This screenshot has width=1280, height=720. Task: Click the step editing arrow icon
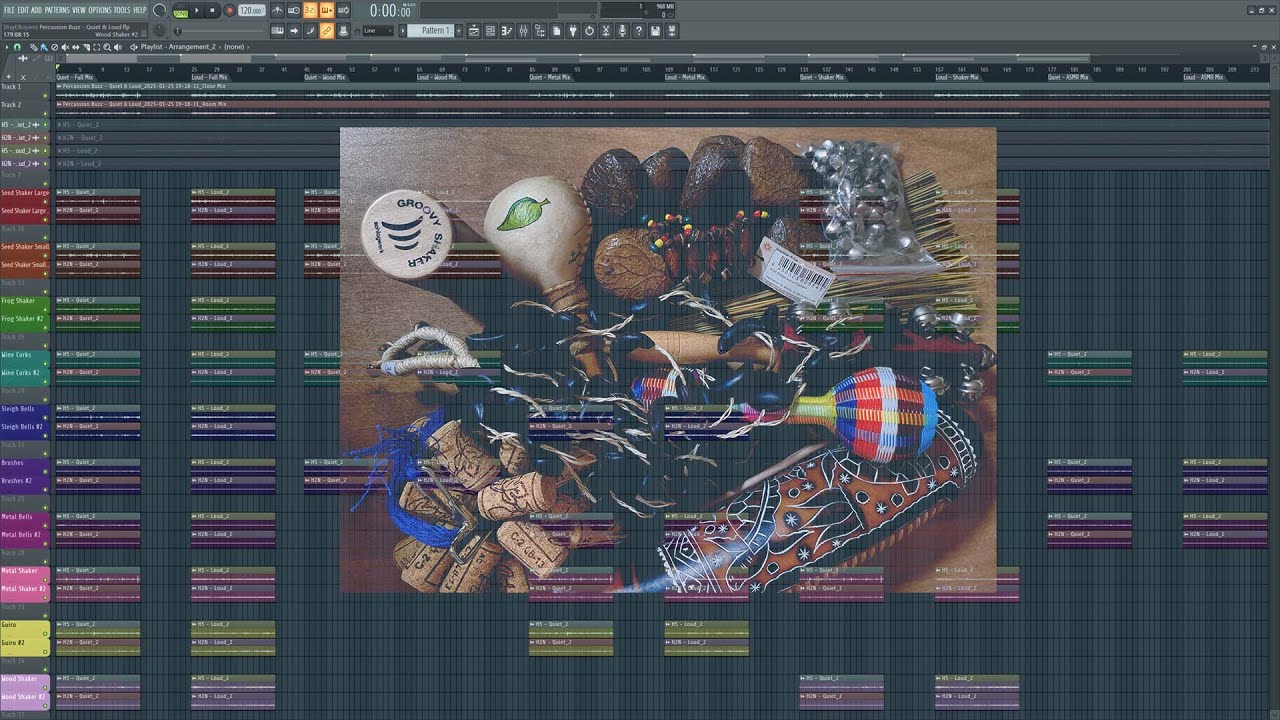[x=294, y=30]
